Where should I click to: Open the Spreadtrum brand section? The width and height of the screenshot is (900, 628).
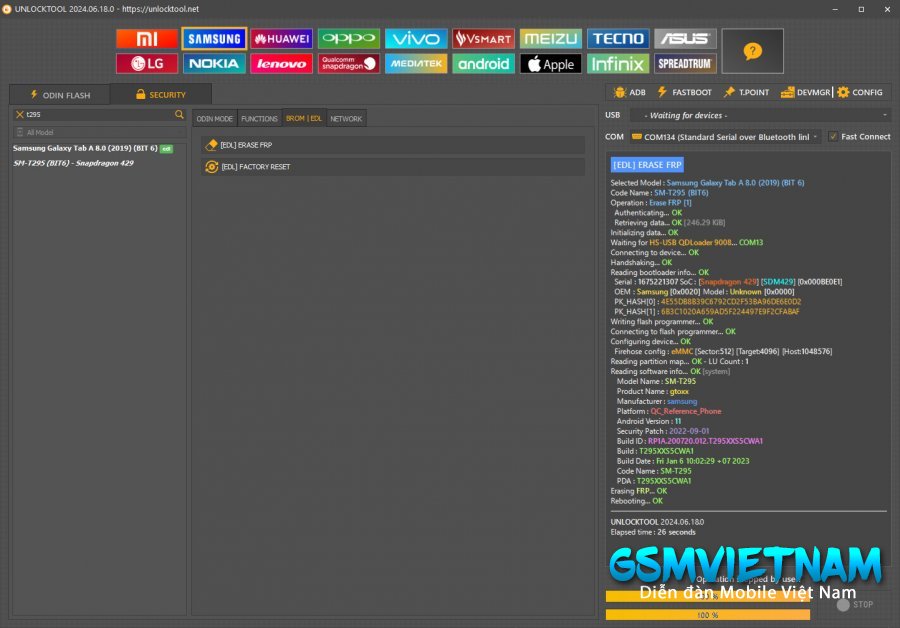[x=685, y=63]
